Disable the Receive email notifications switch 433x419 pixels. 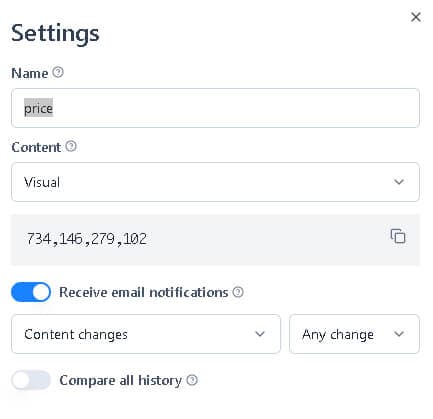(31, 292)
